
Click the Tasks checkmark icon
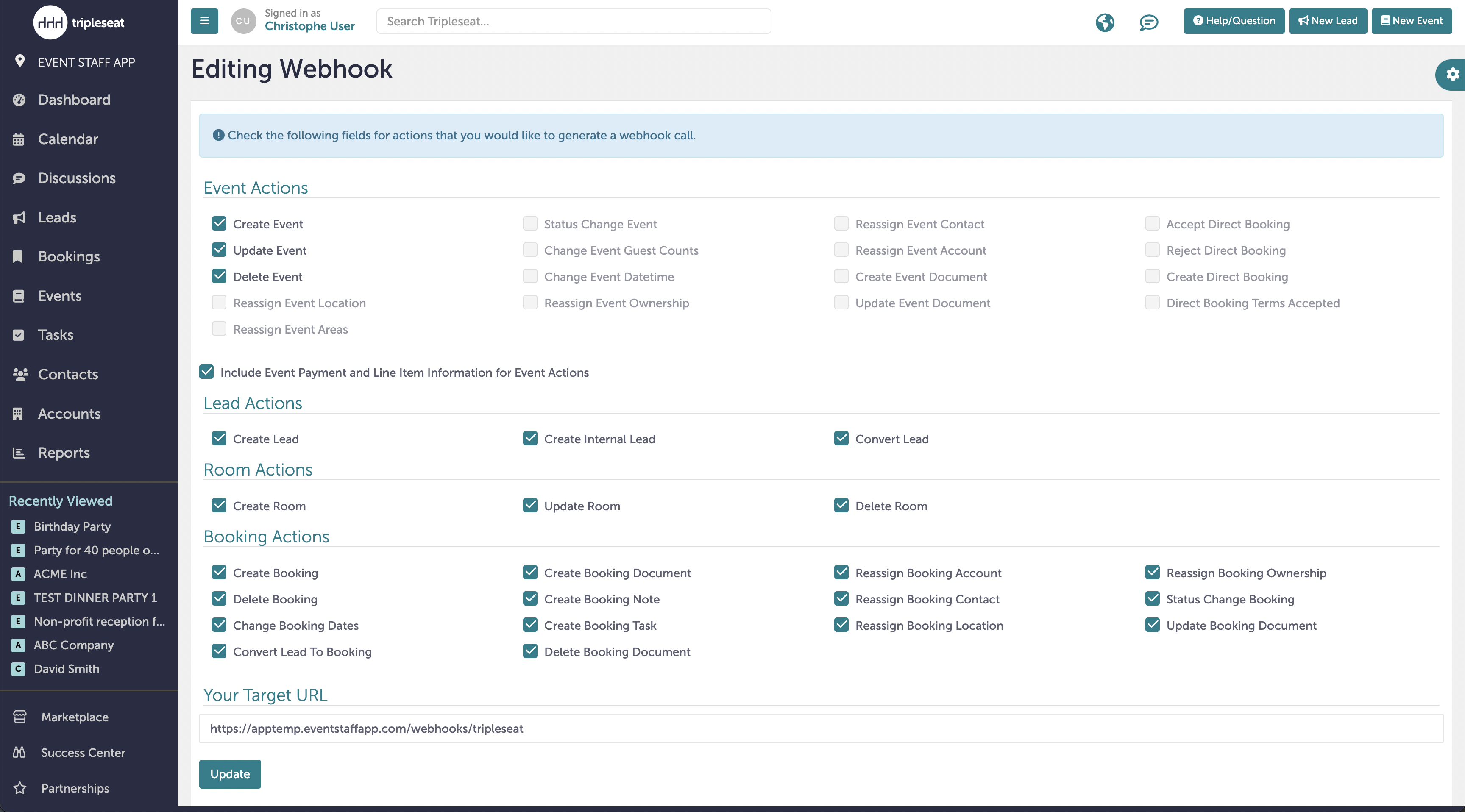tap(18, 335)
